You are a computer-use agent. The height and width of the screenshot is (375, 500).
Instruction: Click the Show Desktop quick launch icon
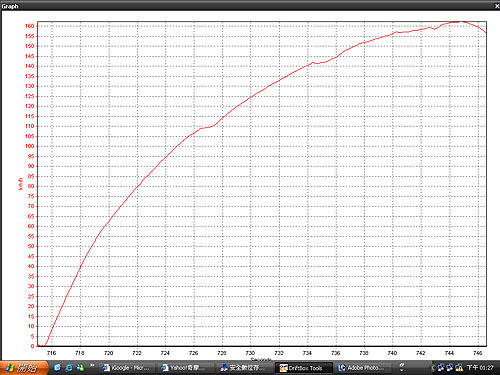(57, 368)
